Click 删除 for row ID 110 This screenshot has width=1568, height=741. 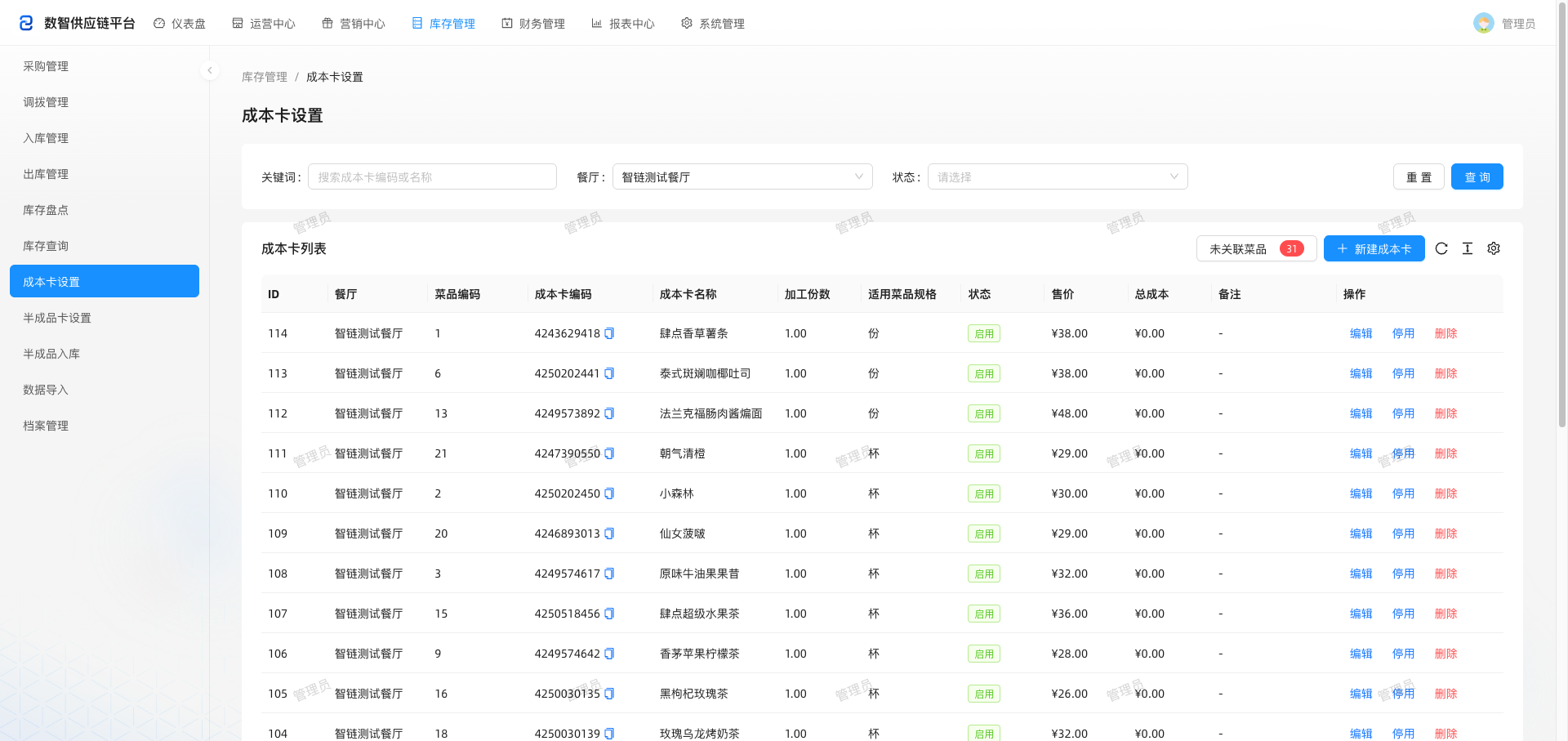[1445, 493]
